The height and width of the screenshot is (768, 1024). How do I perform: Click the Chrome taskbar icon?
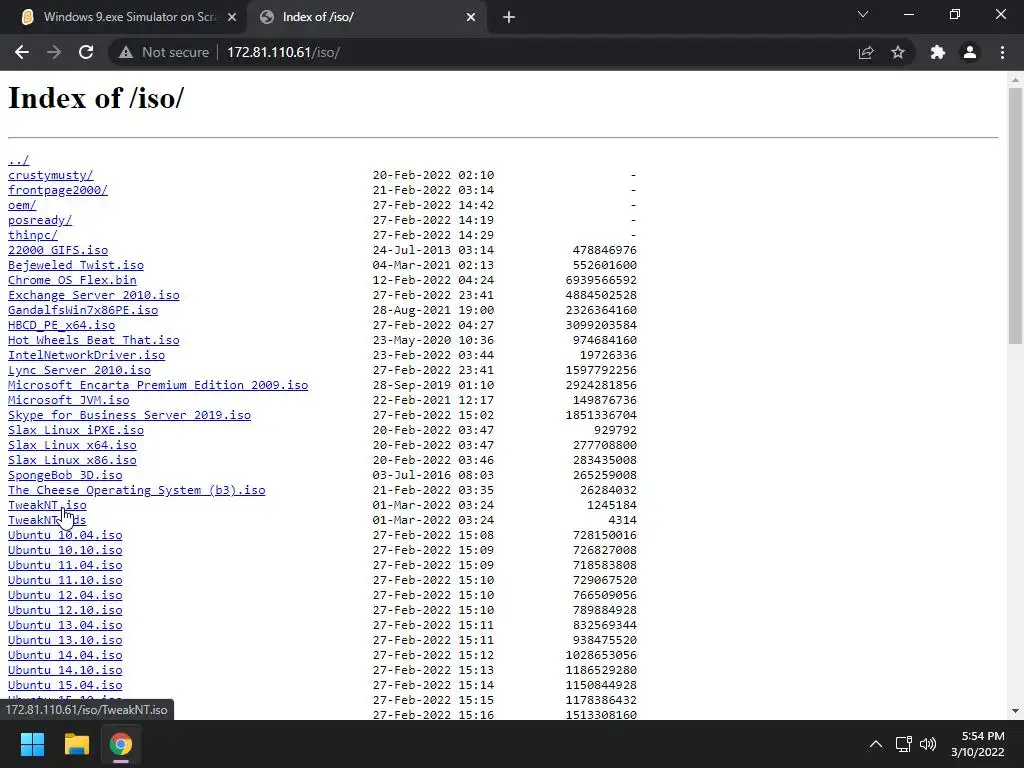click(x=121, y=744)
